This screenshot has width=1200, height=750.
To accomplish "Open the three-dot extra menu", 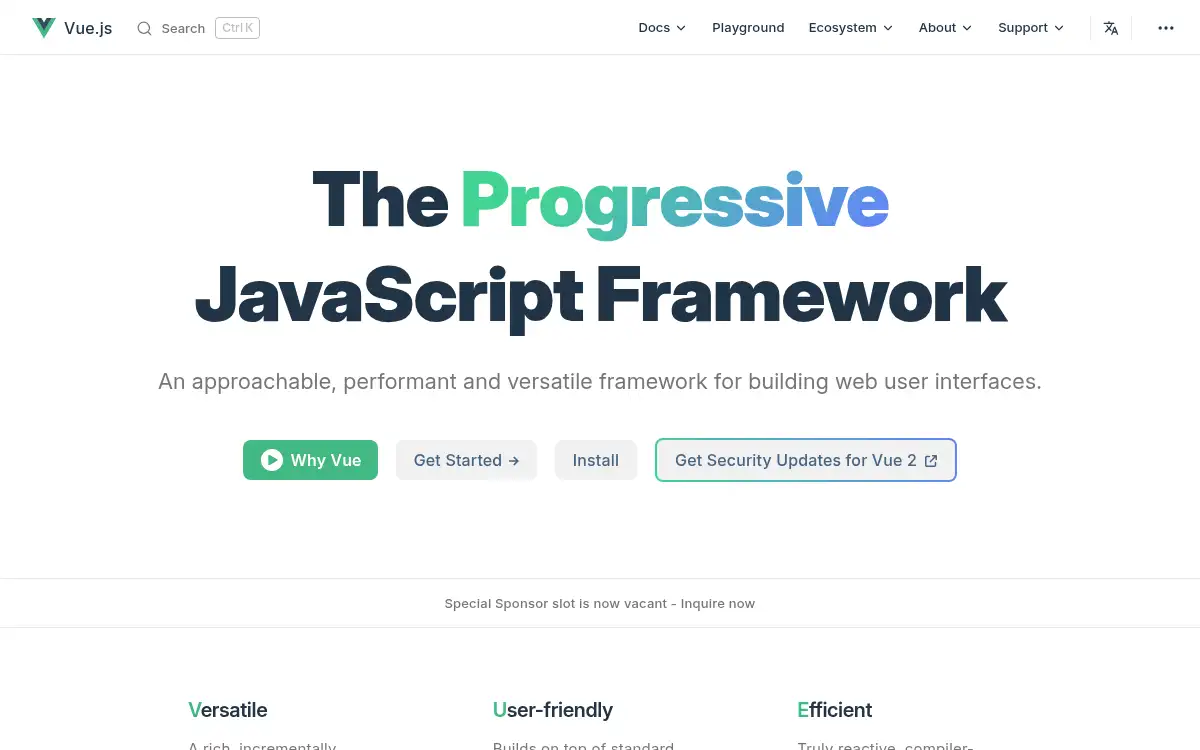I will coord(1166,28).
